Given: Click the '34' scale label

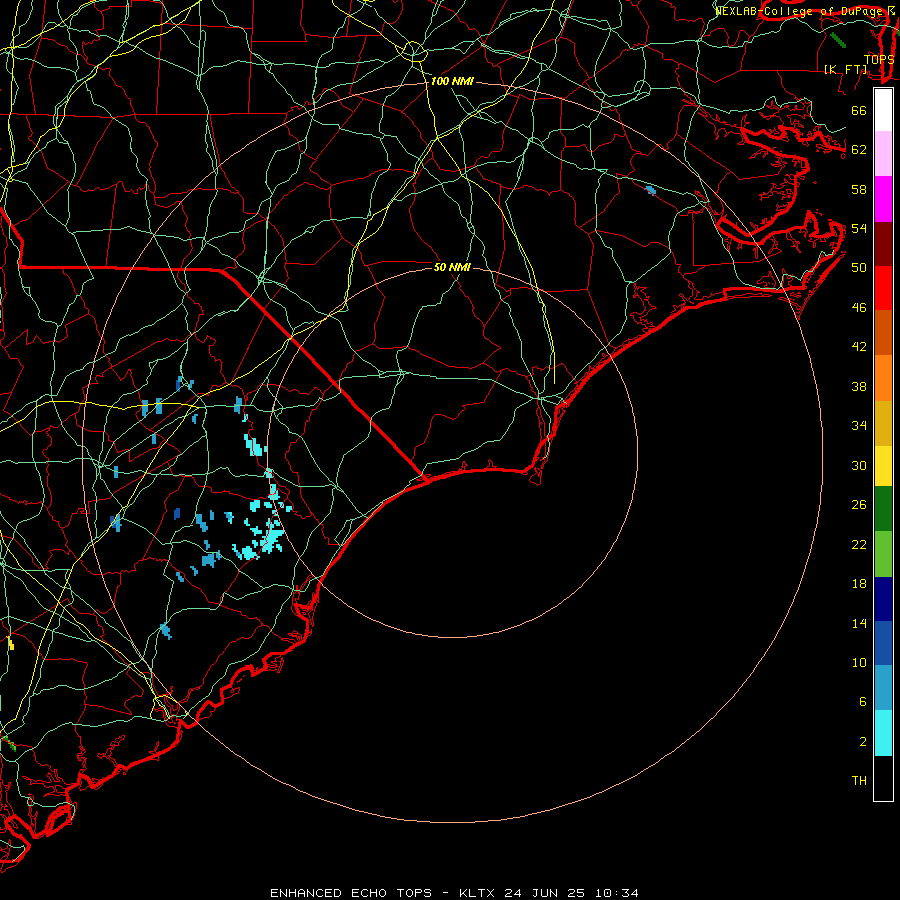Looking at the screenshot, I should (859, 426).
